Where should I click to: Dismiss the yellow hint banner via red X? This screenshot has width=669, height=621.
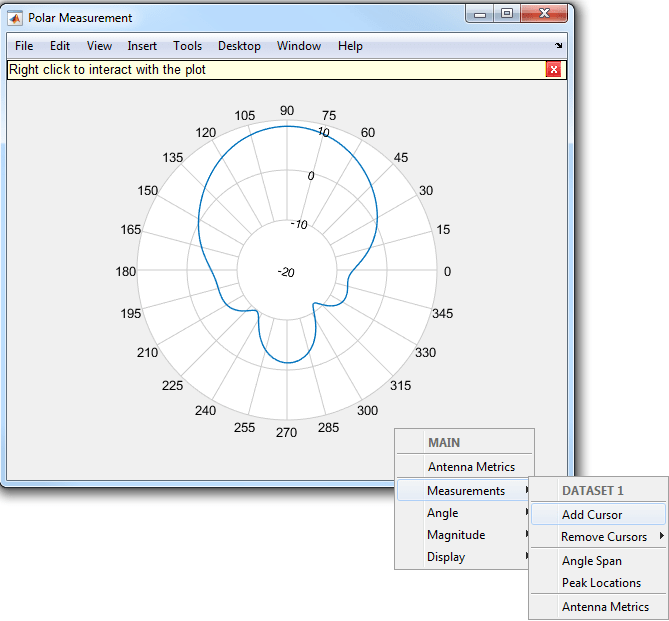click(553, 70)
